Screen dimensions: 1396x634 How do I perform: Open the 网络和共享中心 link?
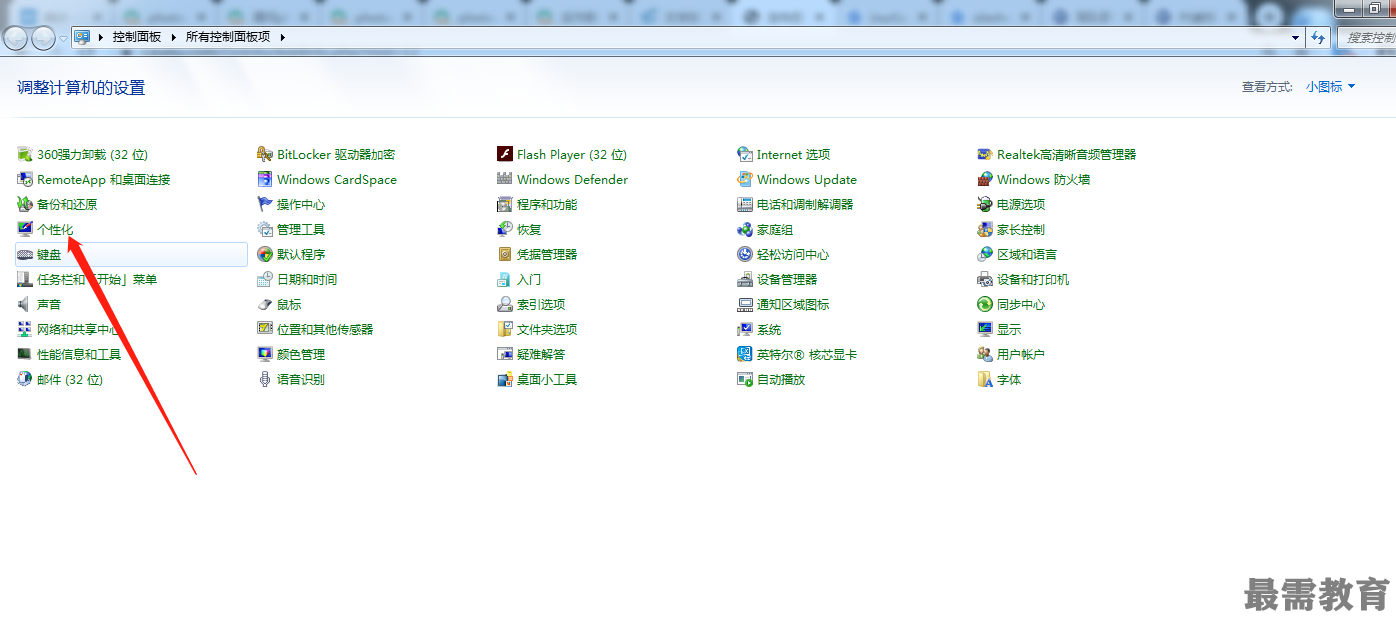[79, 329]
